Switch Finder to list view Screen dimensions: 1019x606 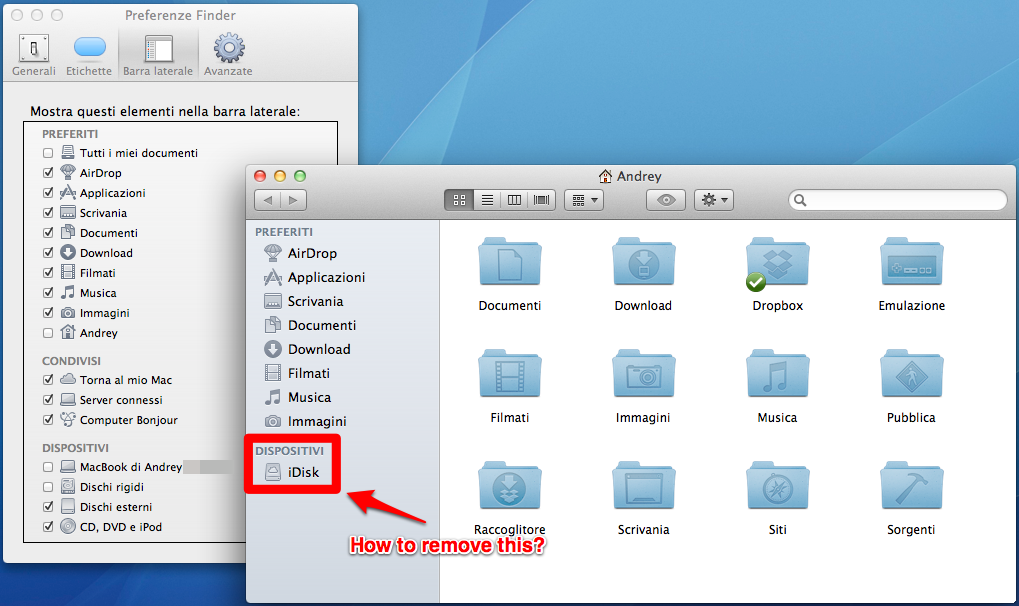pyautogui.click(x=487, y=200)
